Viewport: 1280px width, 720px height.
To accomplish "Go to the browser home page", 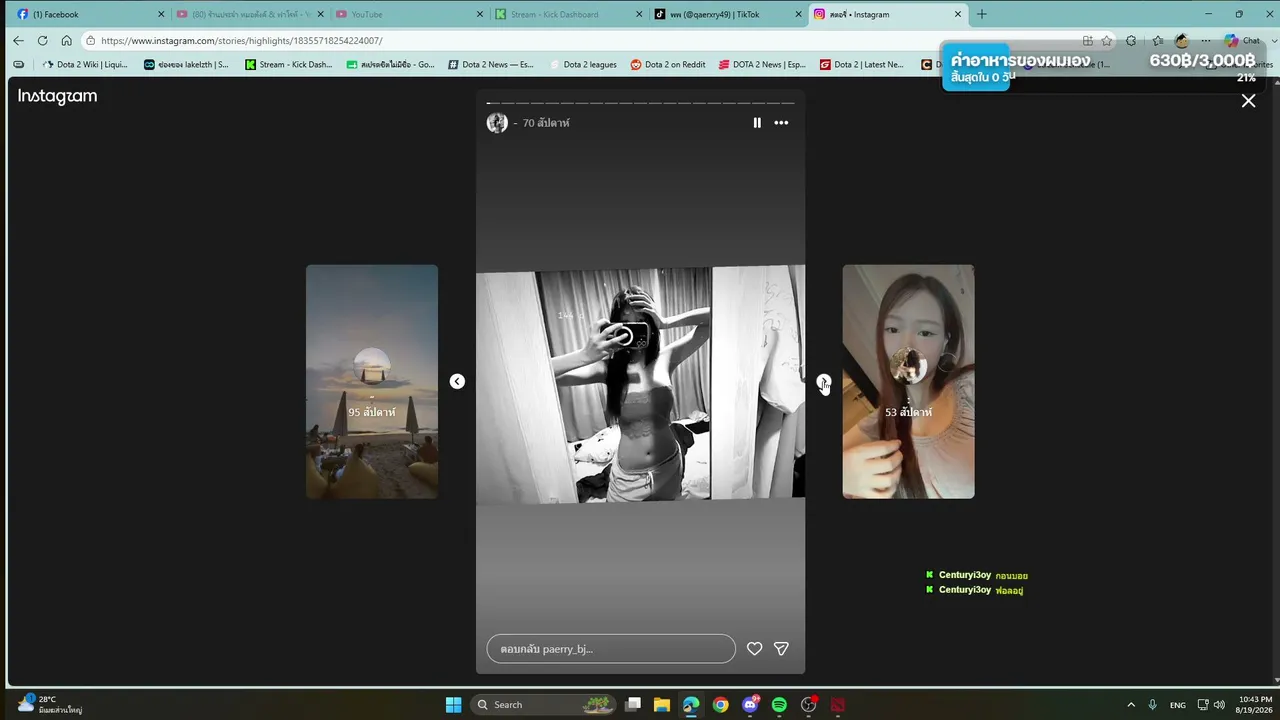I will tap(66, 41).
